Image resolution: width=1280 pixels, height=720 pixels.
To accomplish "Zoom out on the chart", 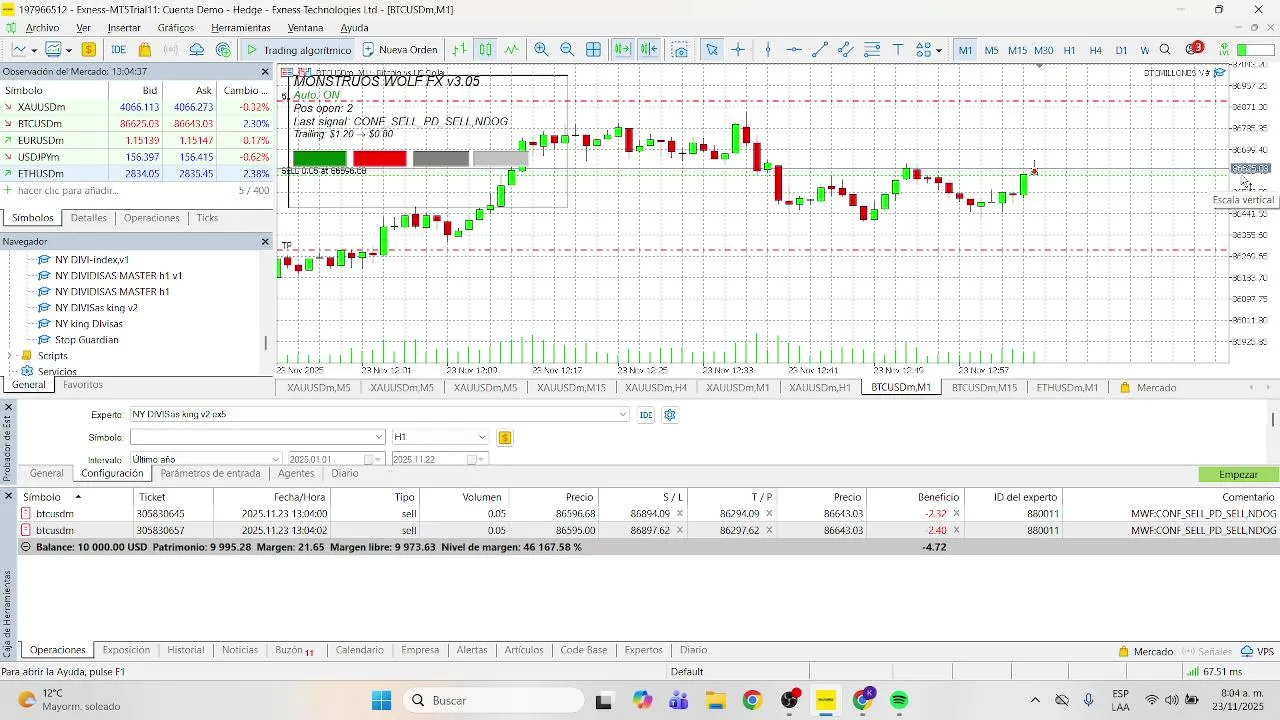I will pyautogui.click(x=567, y=49).
